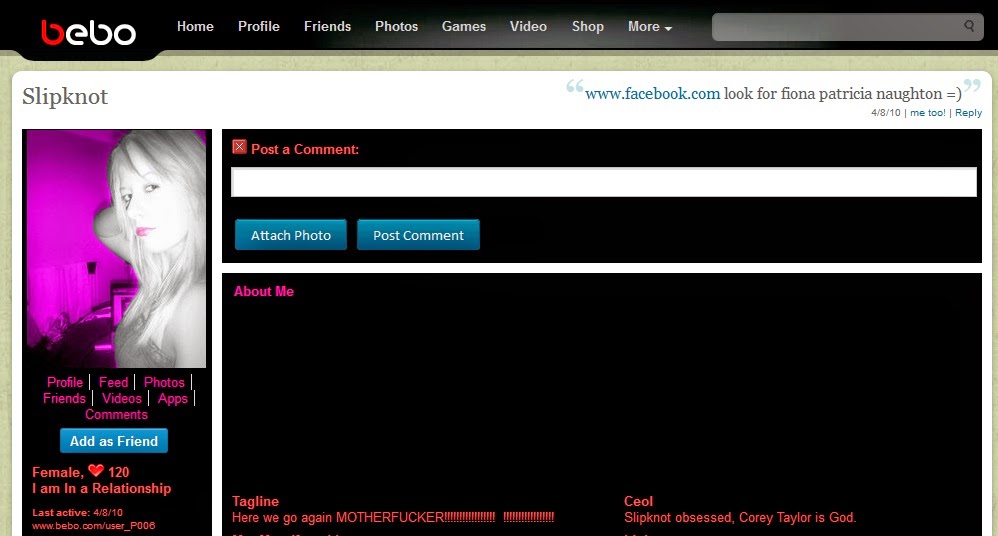Open the pink Videos link
This screenshot has height=536, width=998.
pyautogui.click(x=122, y=398)
